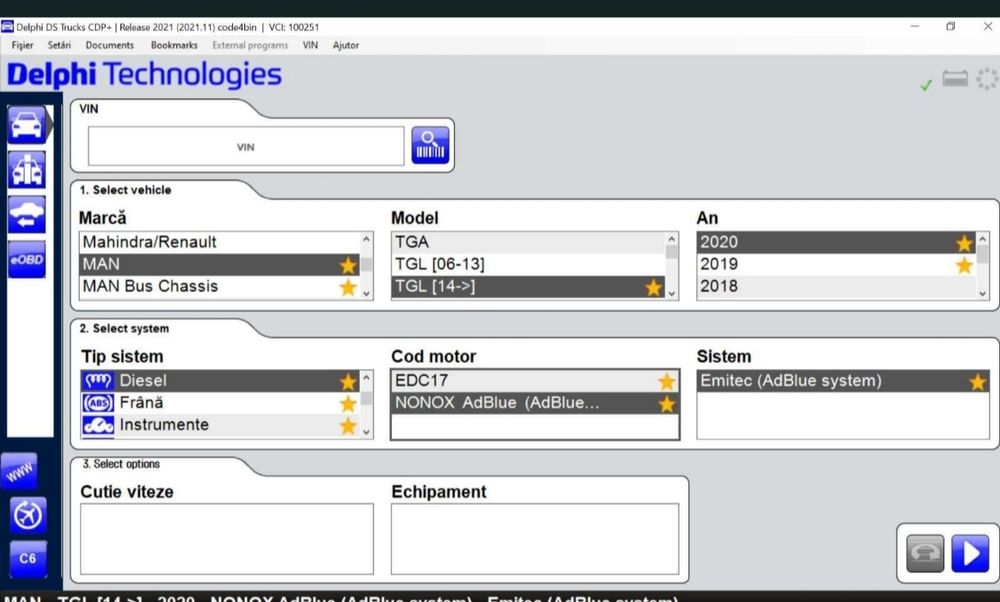
Task: Click the green checkmark status icon
Action: click(x=926, y=85)
